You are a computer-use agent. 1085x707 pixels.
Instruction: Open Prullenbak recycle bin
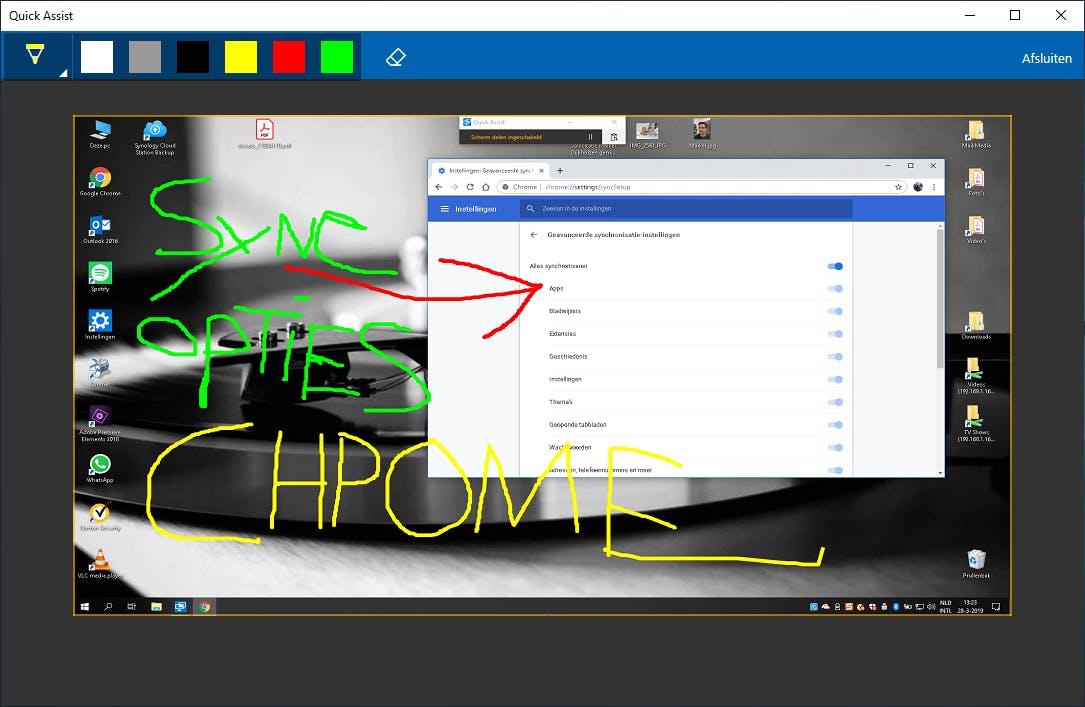976,564
